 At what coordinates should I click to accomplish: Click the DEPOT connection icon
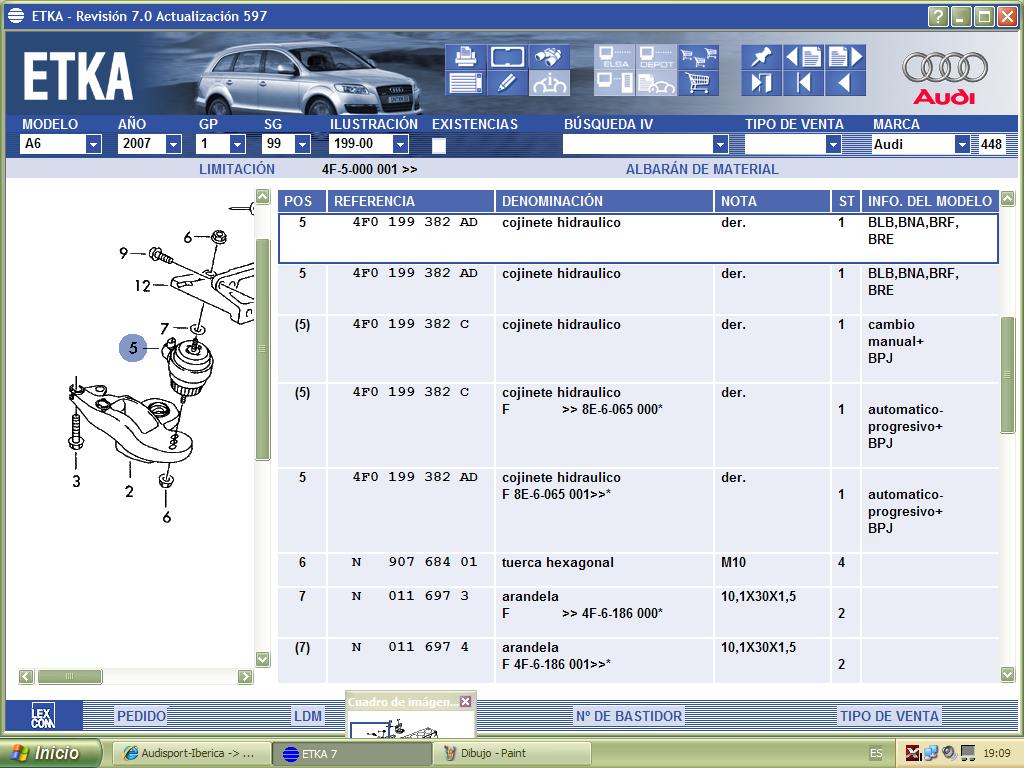pos(656,57)
